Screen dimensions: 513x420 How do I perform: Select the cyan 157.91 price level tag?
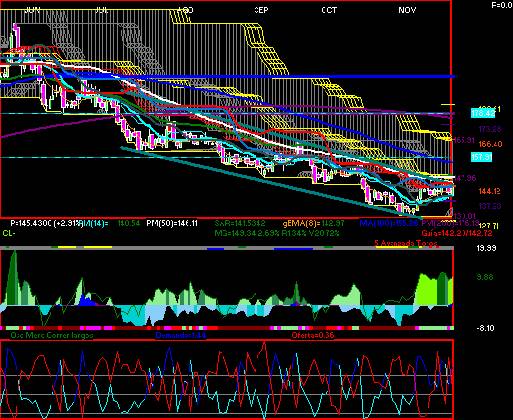pos(481,157)
